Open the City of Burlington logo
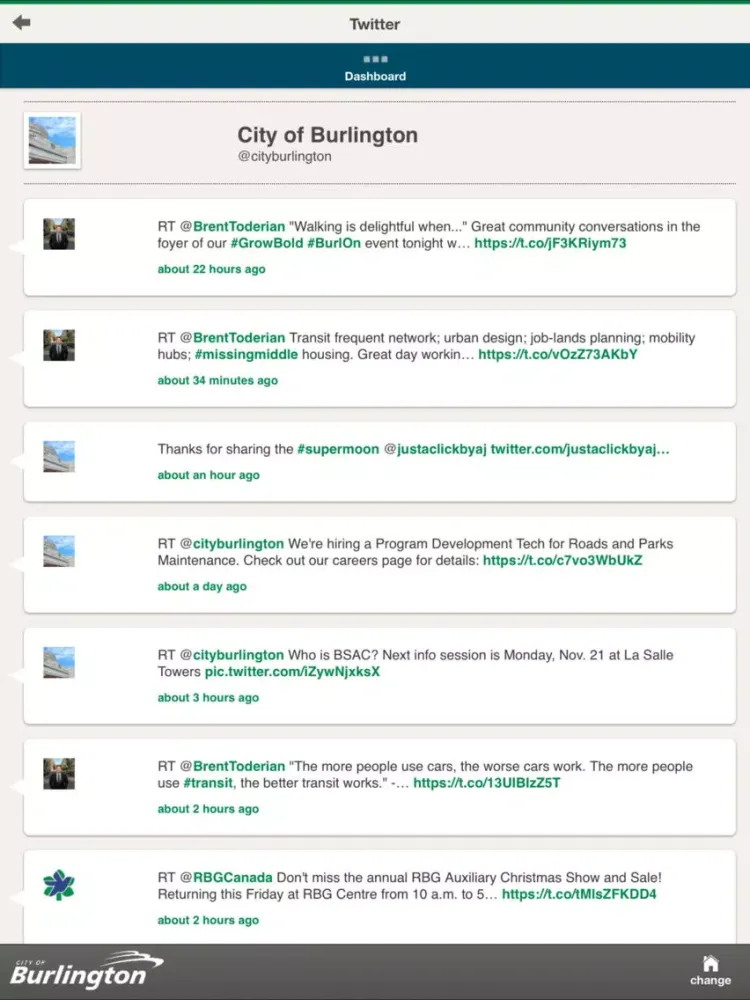 coord(87,970)
